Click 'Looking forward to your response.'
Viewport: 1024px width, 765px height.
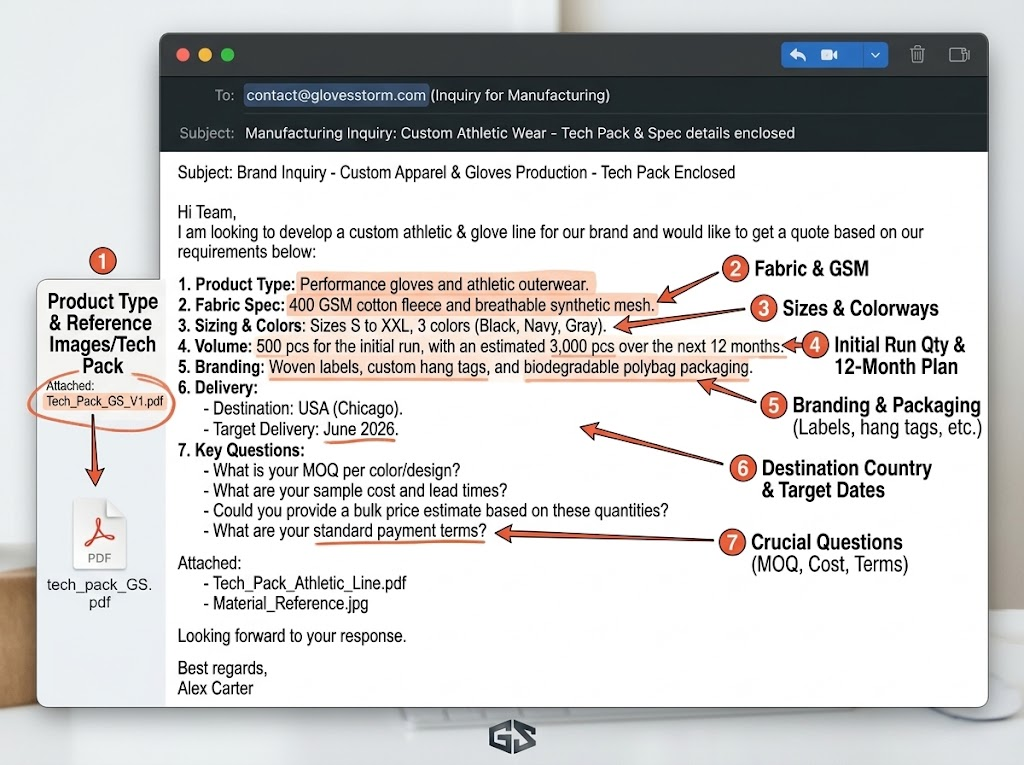click(292, 636)
